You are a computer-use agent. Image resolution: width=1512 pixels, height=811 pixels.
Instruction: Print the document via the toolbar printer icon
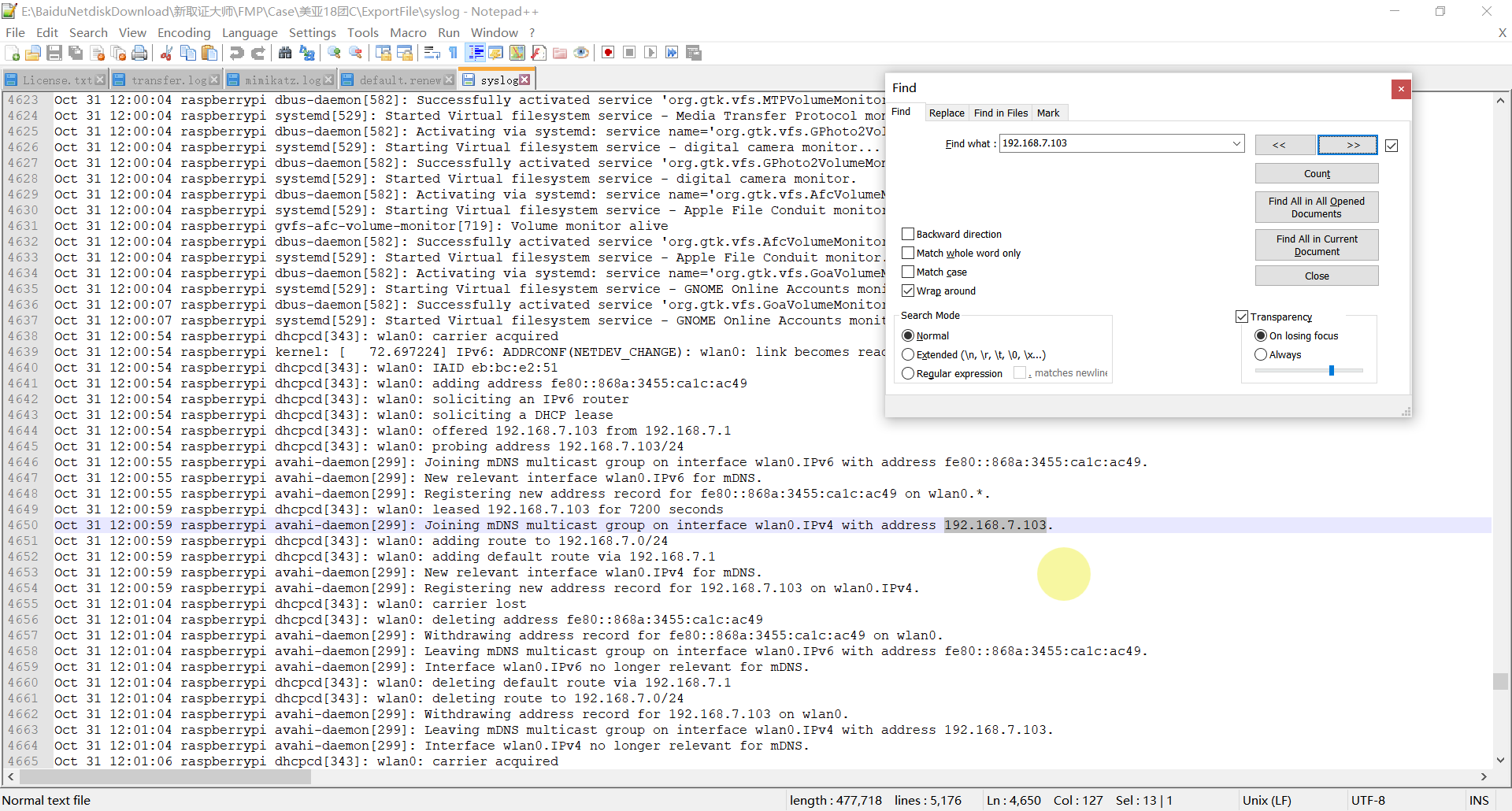point(140,53)
